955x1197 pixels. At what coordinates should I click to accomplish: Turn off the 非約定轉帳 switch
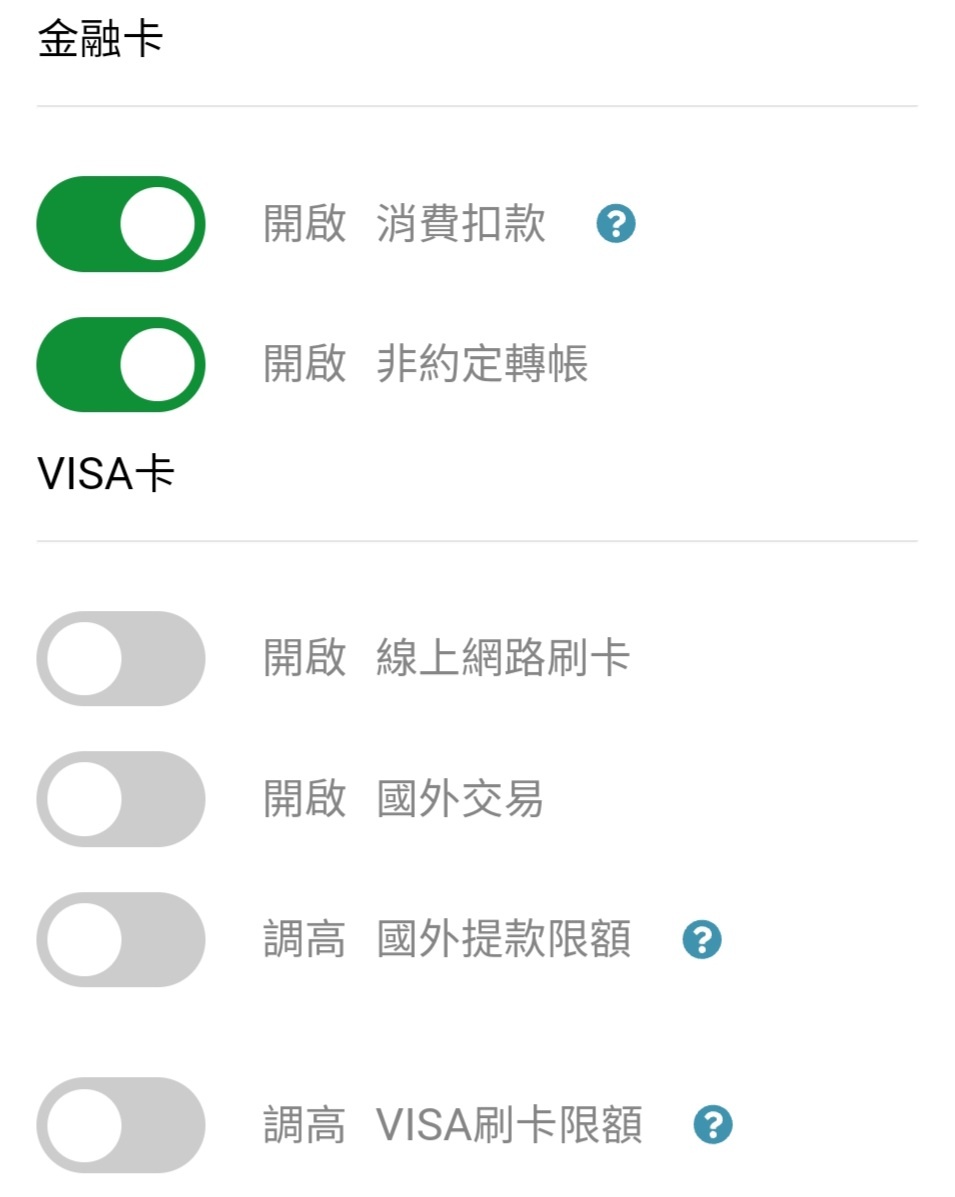pyautogui.click(x=121, y=365)
